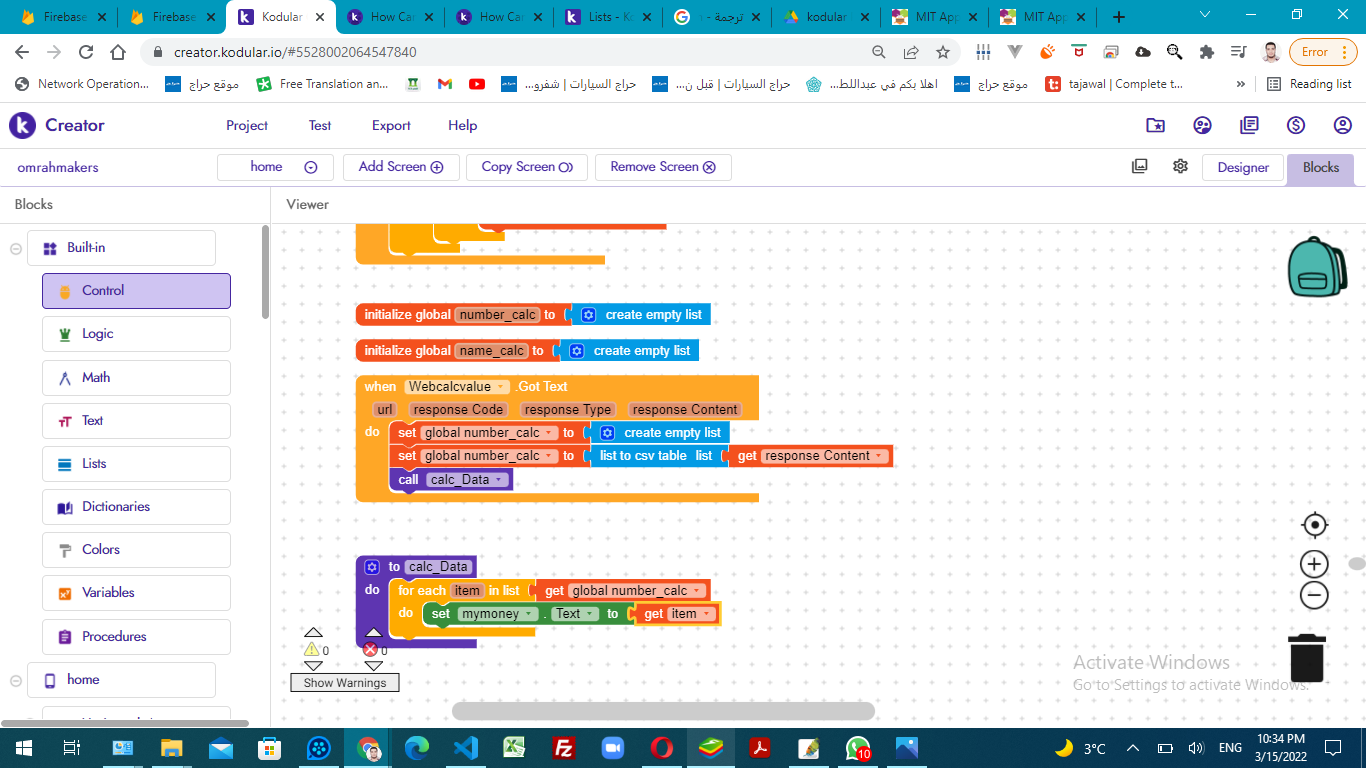Viewport: 1366px width, 768px height.
Task: Open the theme palette icon in header
Action: pos(1202,125)
